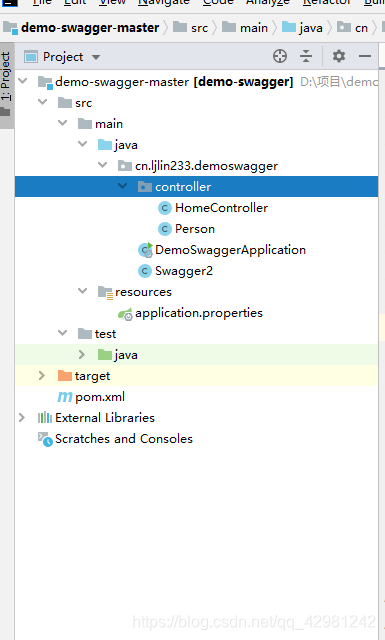Collapse the demo-swagger-master root node
The height and width of the screenshot is (640, 385).
23,81
